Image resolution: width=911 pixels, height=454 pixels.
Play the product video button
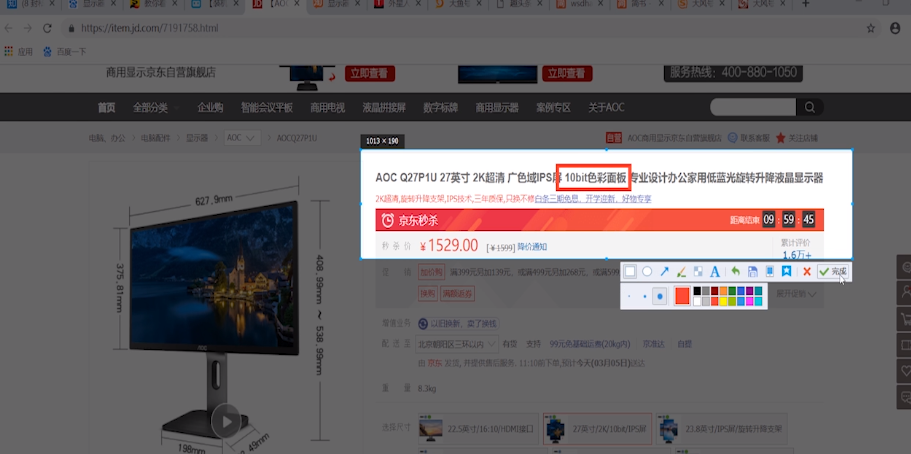click(x=226, y=421)
